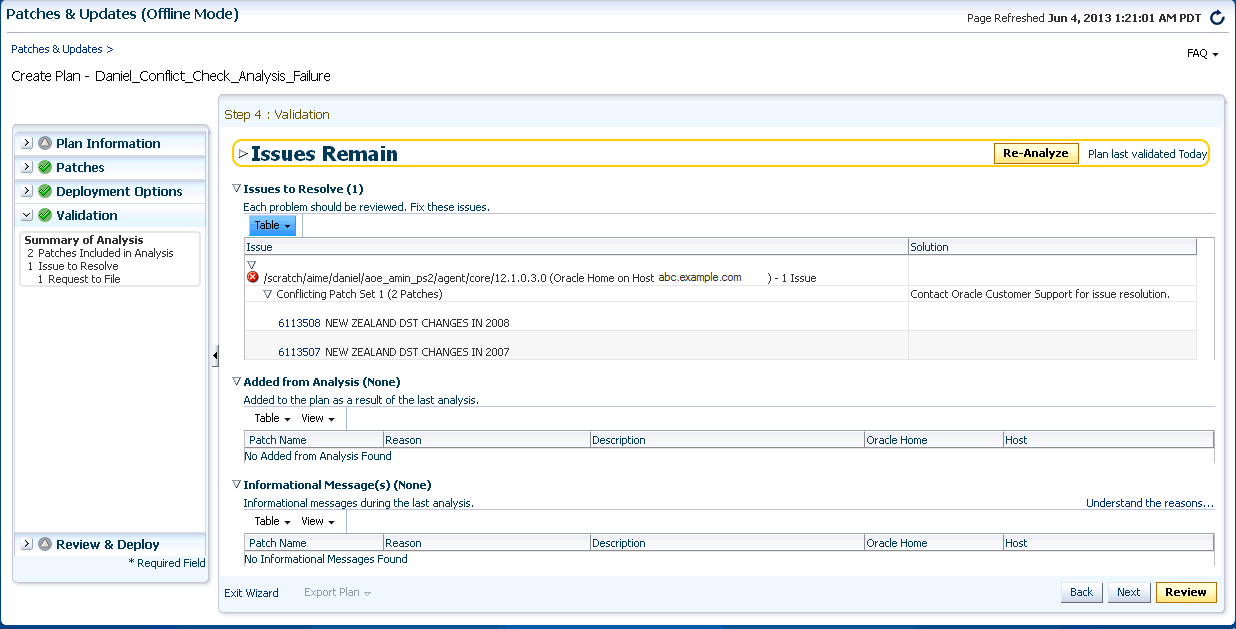Click Reason header in Added from Analysis

pos(487,440)
